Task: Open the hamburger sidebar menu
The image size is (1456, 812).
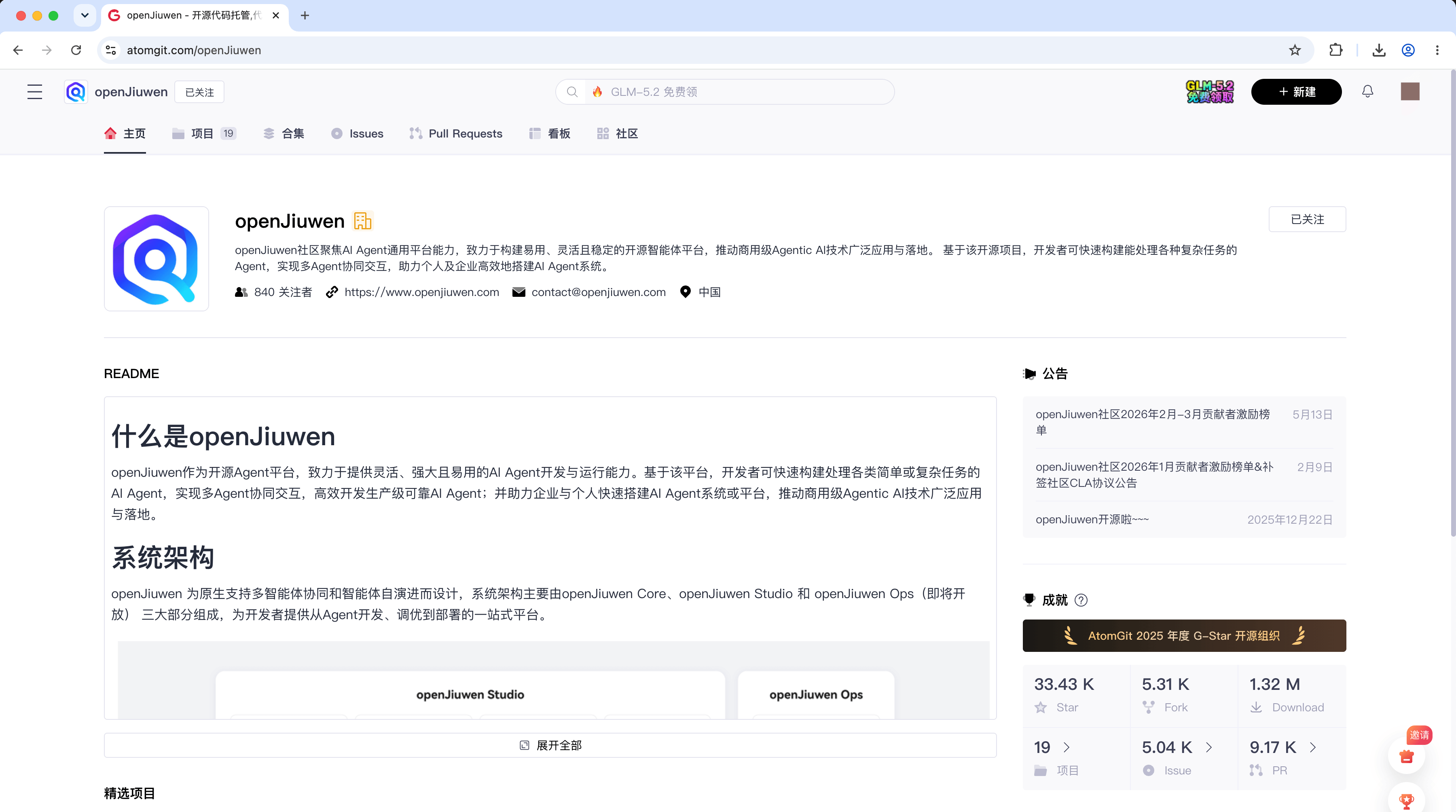Action: click(34, 91)
